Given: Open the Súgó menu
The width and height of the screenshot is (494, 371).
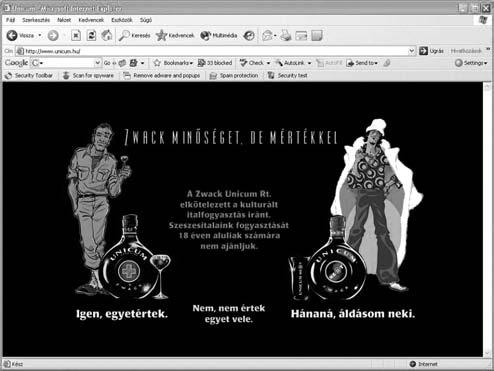Looking at the screenshot, I should 146,20.
